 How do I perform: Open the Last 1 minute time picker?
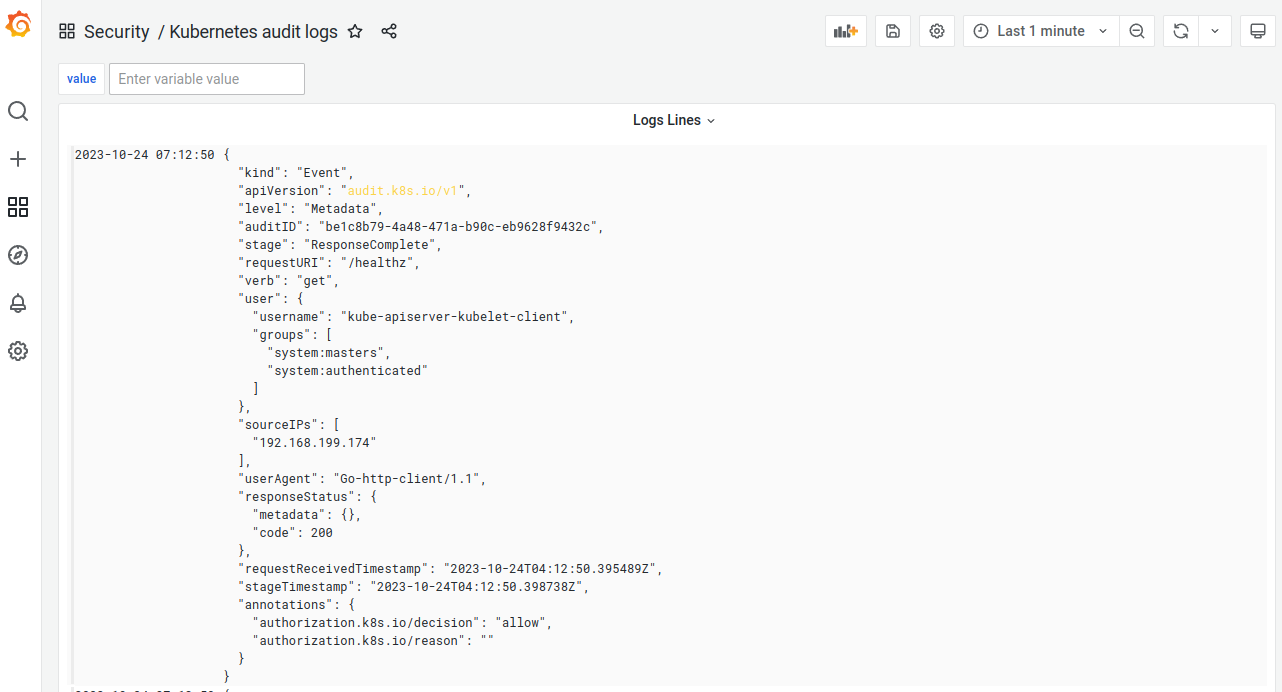tap(1040, 31)
